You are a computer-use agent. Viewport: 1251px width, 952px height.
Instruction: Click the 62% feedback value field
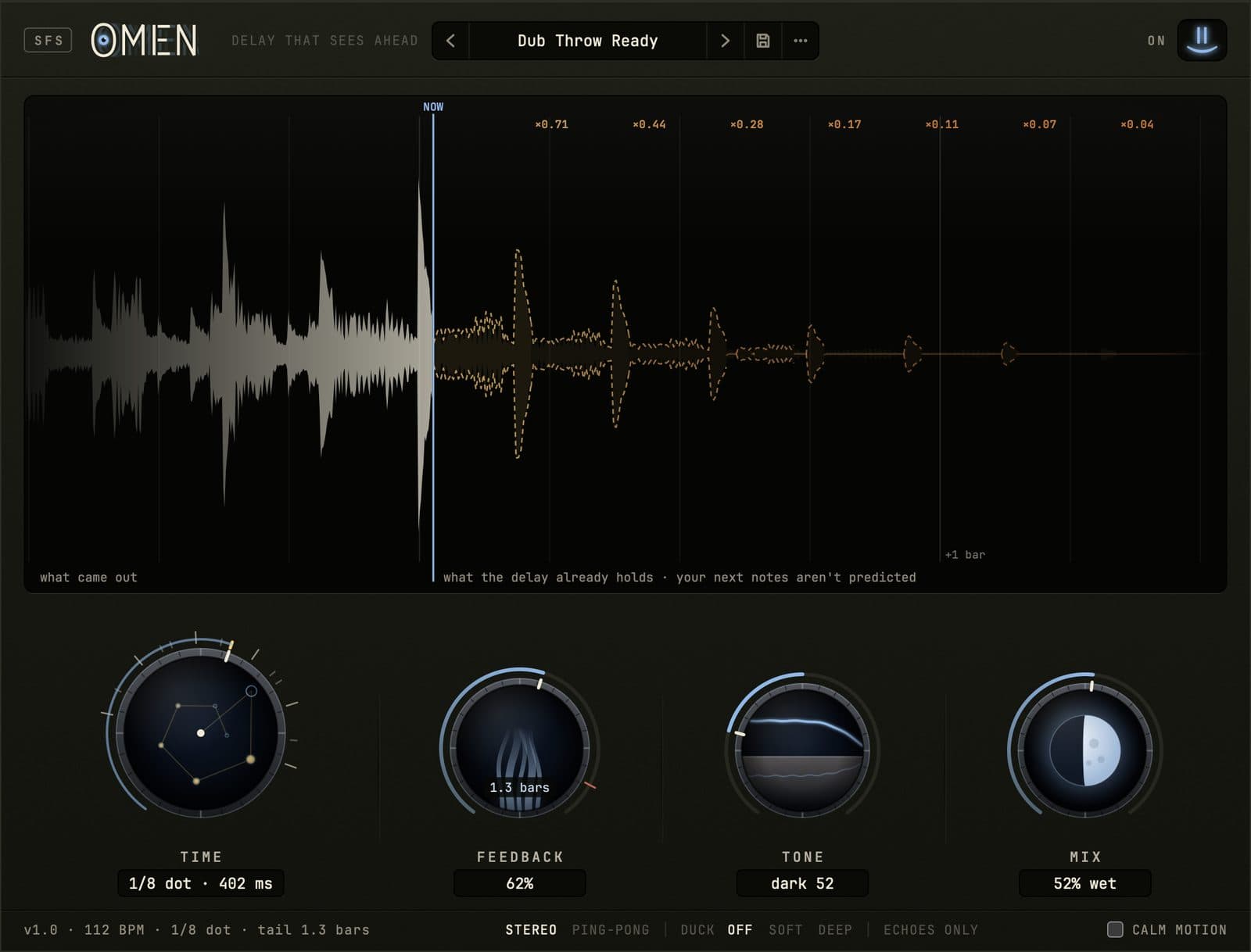coord(520,883)
